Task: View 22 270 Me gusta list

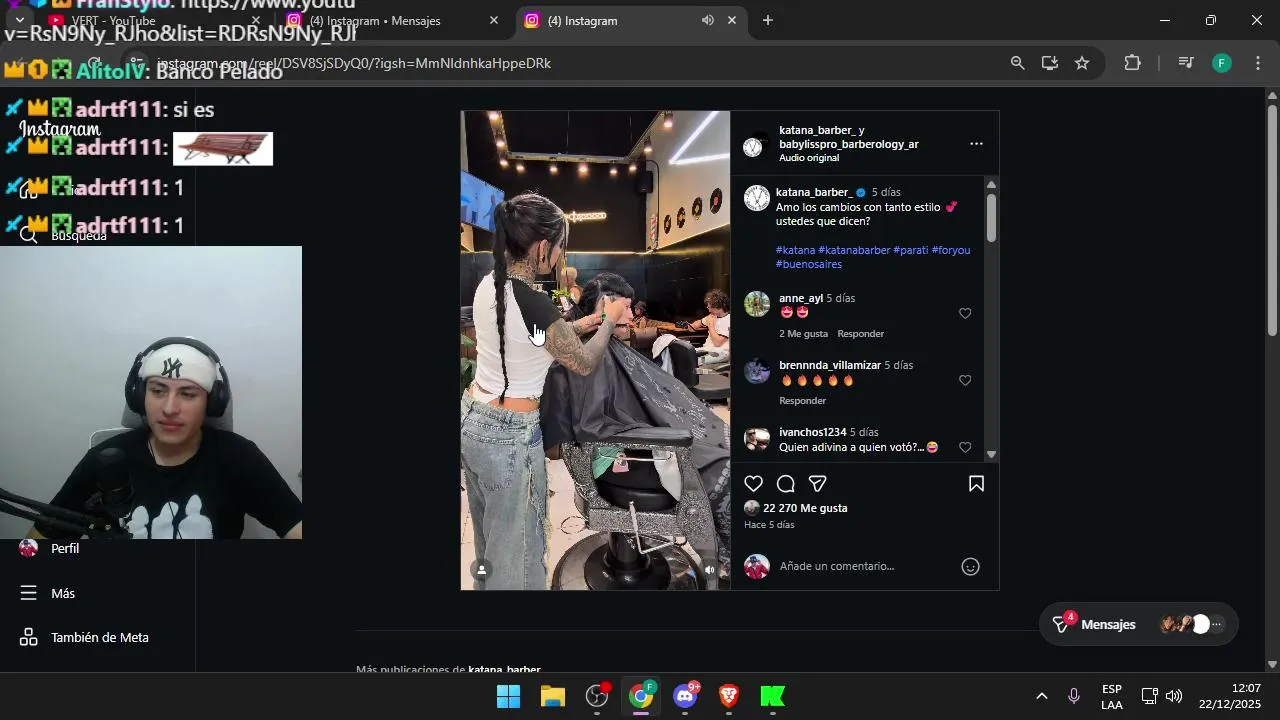Action: [x=805, y=508]
